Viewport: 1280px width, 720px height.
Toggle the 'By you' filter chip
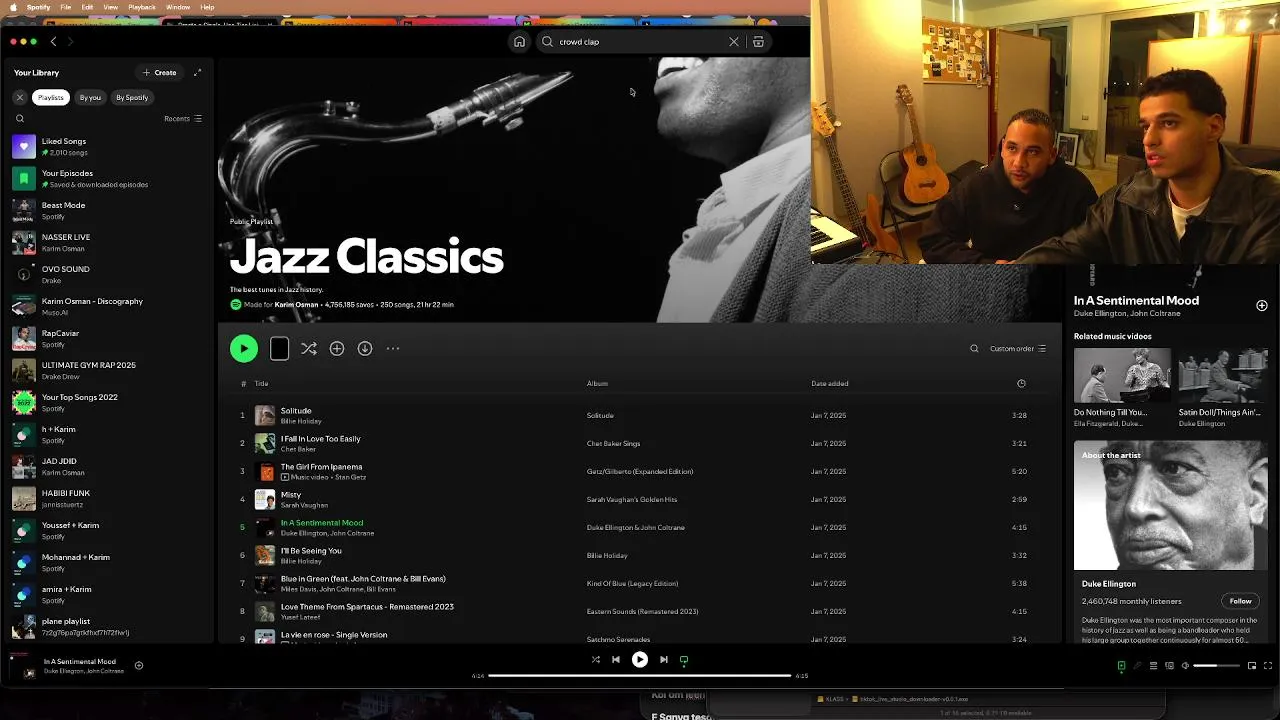90,97
